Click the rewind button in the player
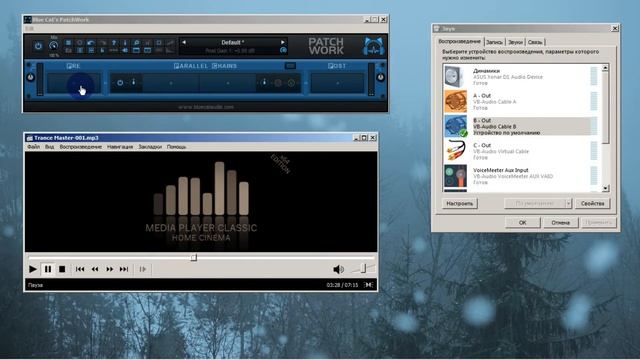640x360 pixels. [95, 269]
